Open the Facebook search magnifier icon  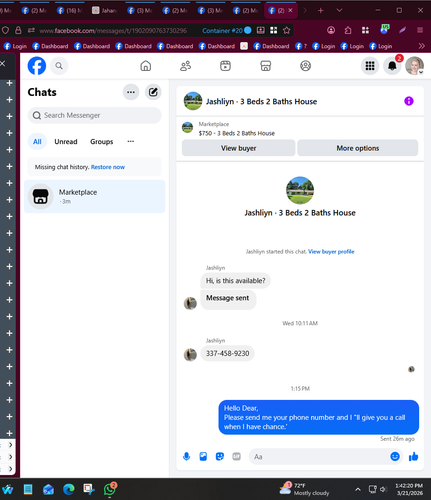point(59,66)
